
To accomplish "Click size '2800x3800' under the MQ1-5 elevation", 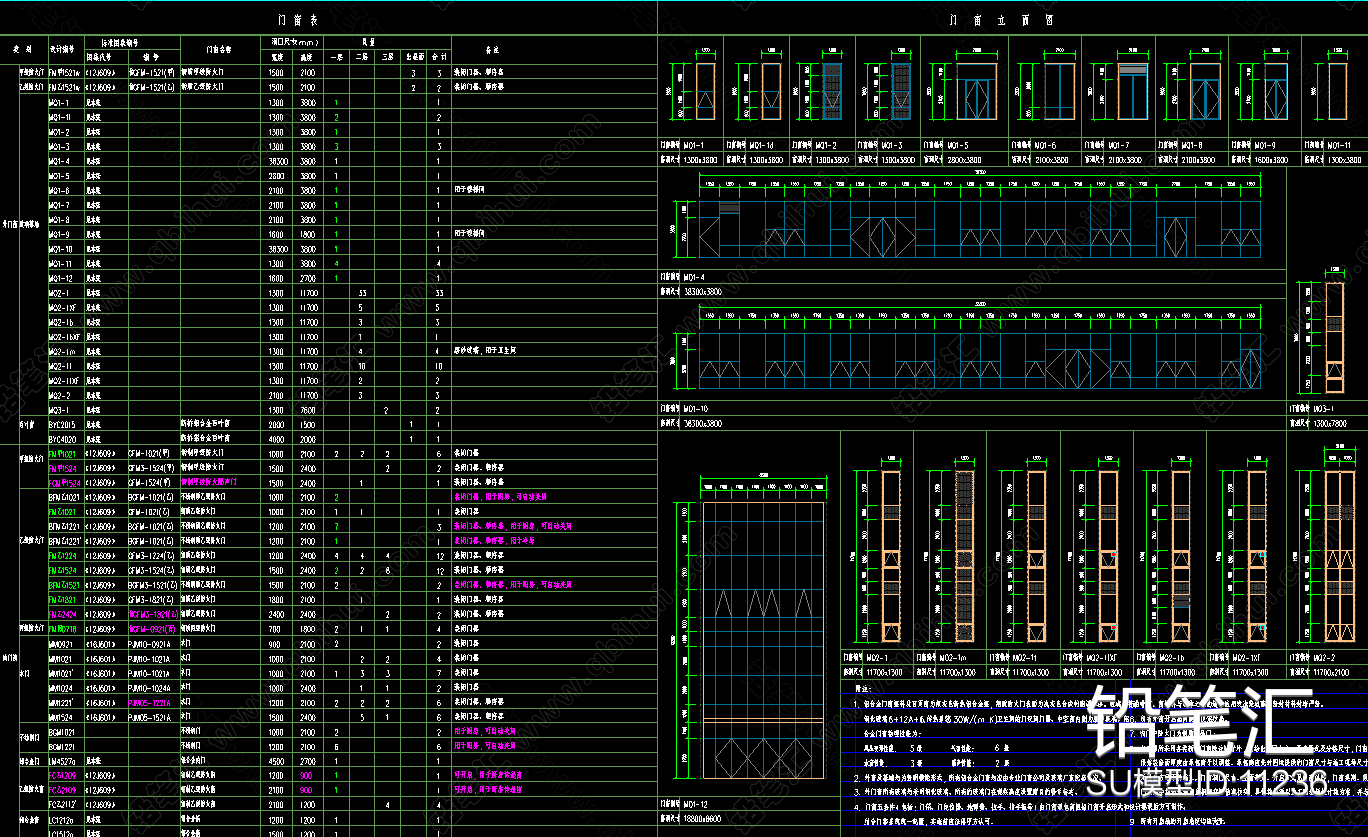I will point(966,159).
